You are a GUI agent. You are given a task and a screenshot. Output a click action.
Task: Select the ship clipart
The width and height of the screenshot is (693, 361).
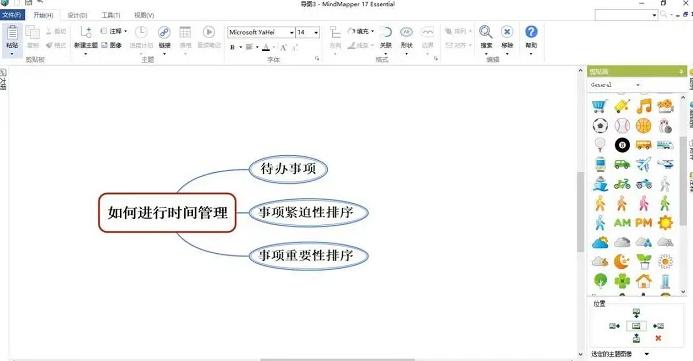pos(600,184)
